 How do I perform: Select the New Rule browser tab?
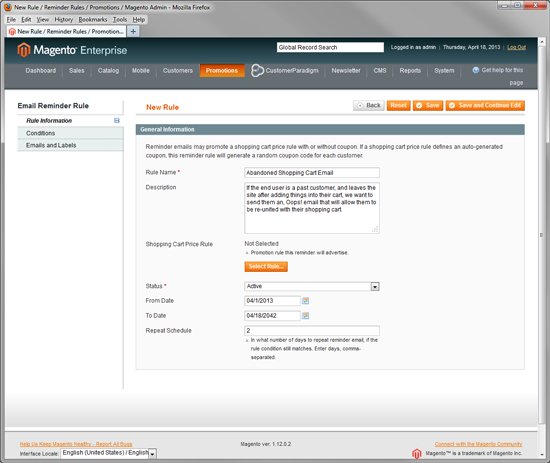coord(67,32)
